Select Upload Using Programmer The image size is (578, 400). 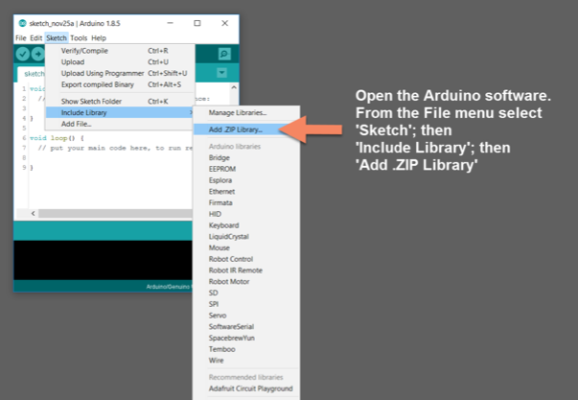pos(120,73)
